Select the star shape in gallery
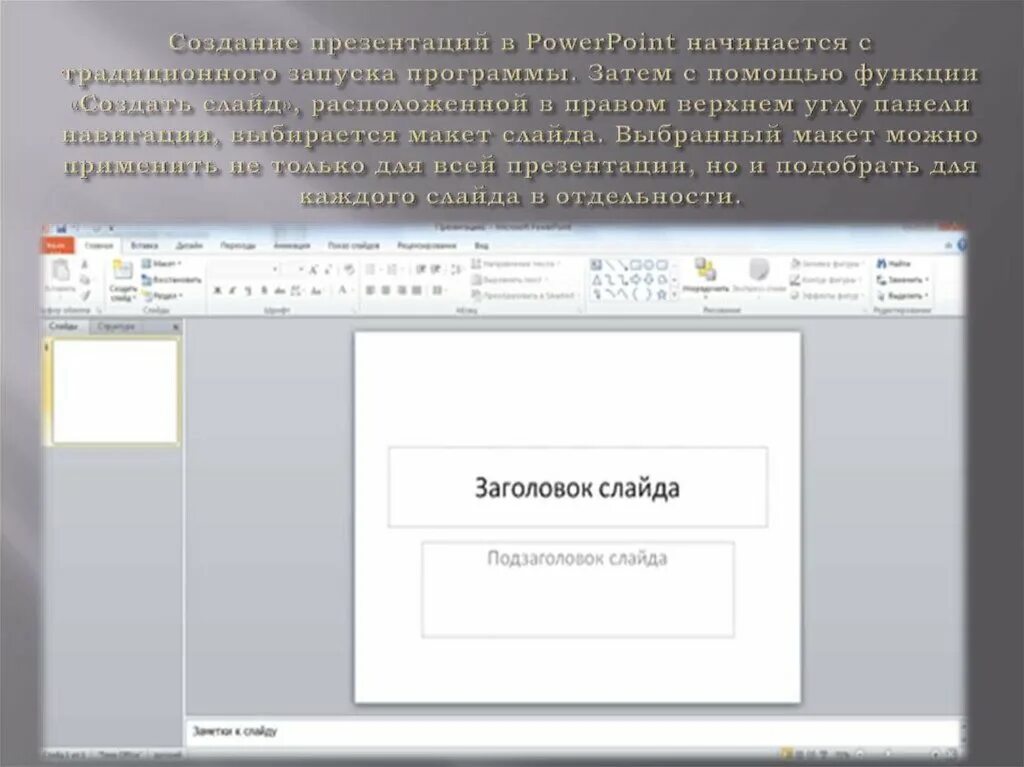Screen dimensions: 1024x767 (x=661, y=295)
